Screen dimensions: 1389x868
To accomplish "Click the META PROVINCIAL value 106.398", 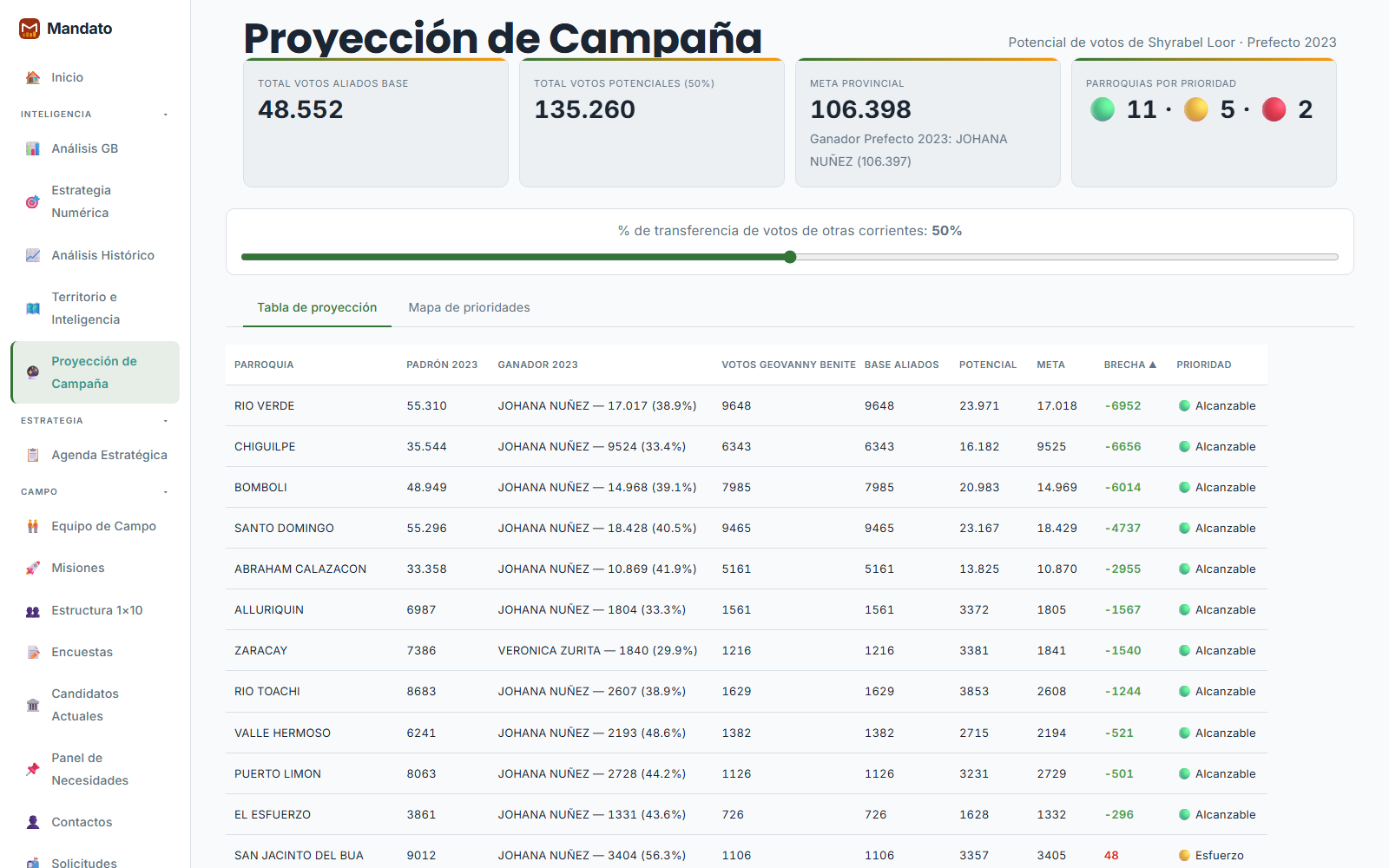I will 860,109.
